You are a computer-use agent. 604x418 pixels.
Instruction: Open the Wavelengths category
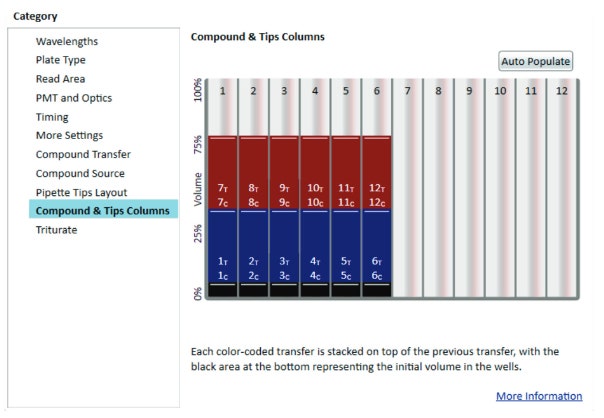(67, 41)
